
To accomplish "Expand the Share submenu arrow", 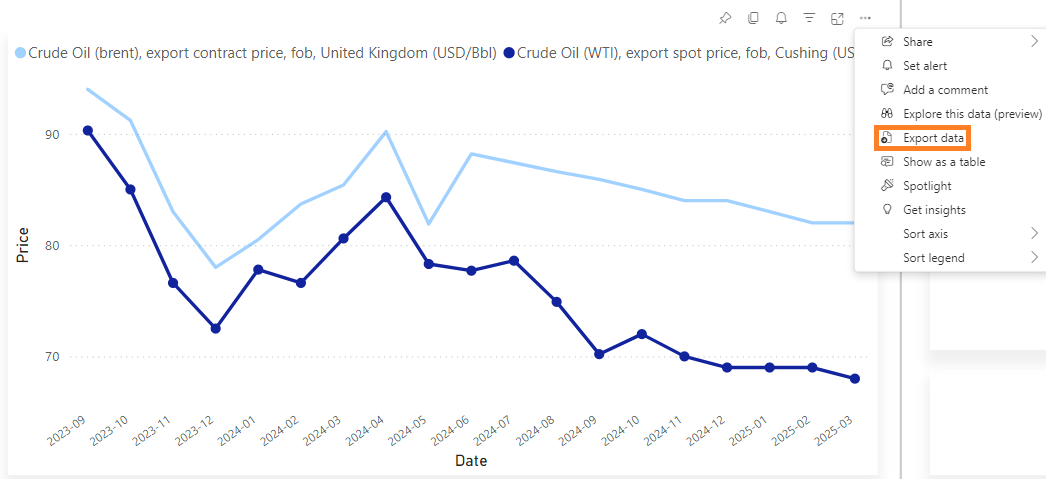I will click(1034, 42).
